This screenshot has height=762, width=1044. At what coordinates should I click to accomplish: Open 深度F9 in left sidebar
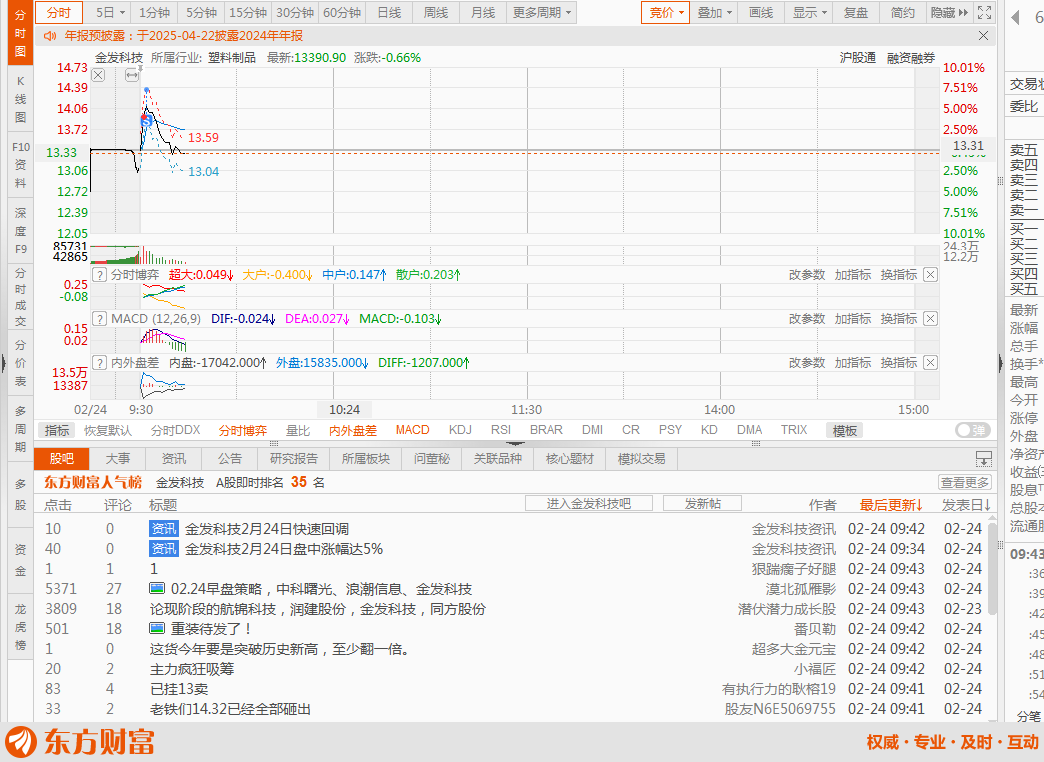[x=21, y=231]
